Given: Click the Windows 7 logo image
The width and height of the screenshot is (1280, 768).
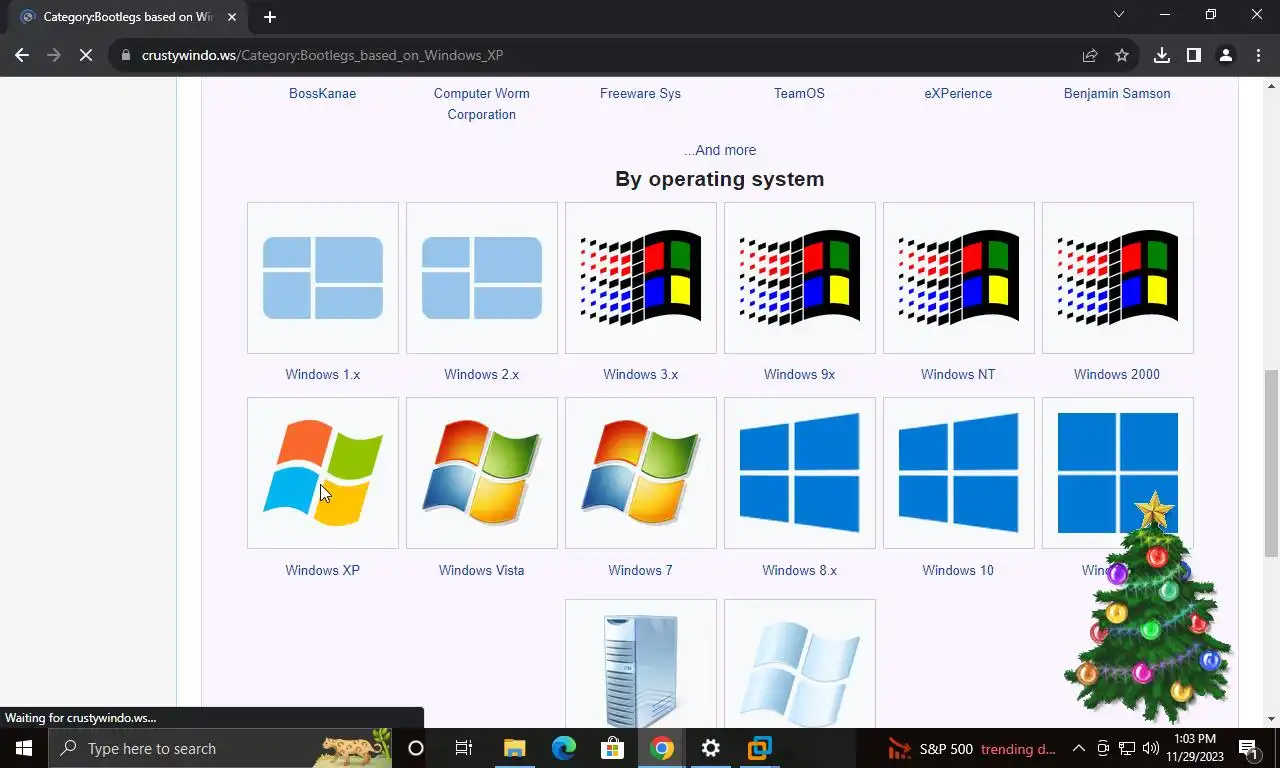Looking at the screenshot, I should click(641, 473).
